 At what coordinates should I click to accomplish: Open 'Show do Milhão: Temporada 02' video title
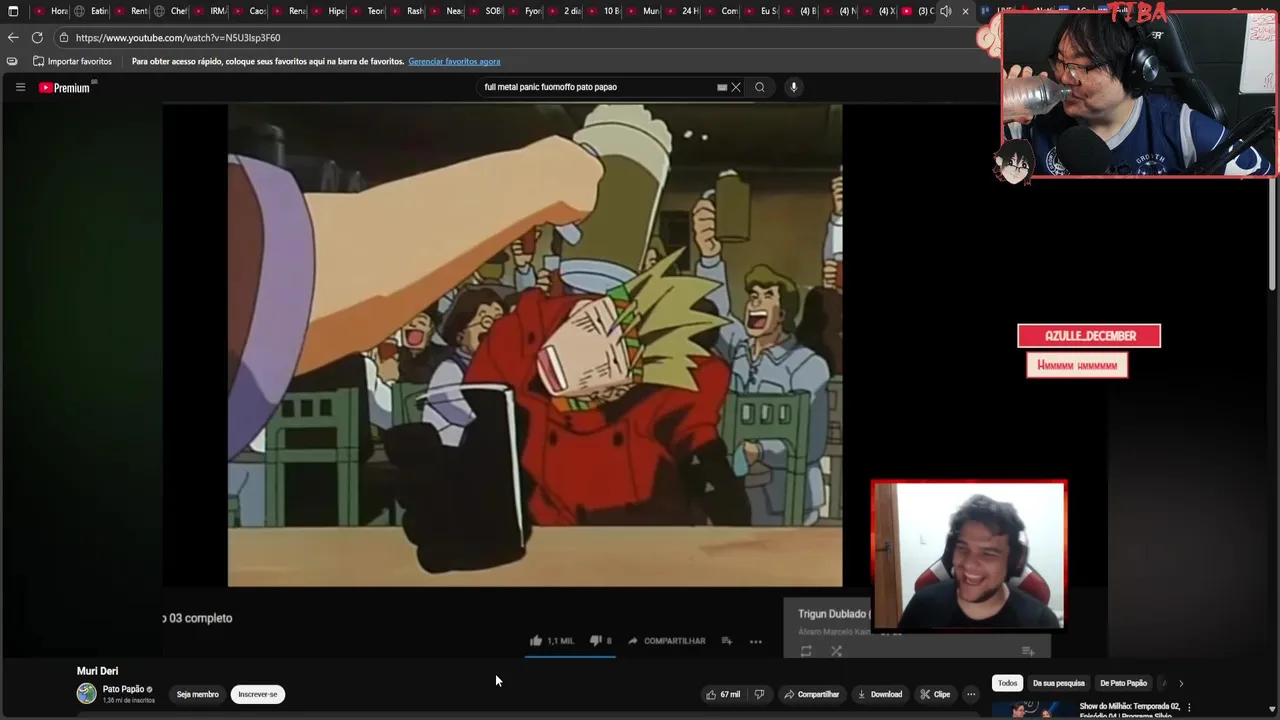coord(1130,710)
